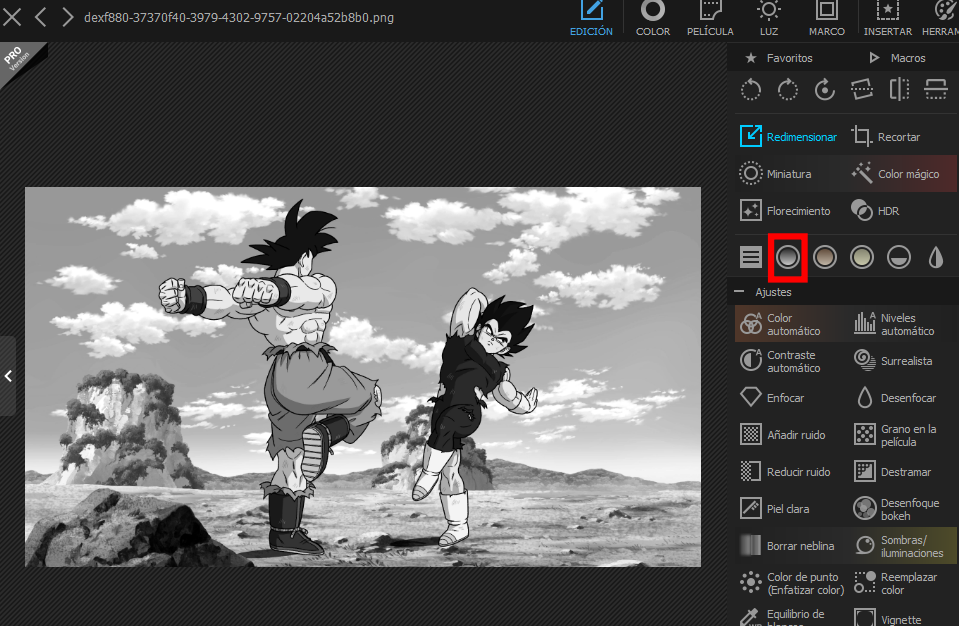Click the Recortar crop icon
This screenshot has width=959, height=626.
pyautogui.click(x=862, y=137)
